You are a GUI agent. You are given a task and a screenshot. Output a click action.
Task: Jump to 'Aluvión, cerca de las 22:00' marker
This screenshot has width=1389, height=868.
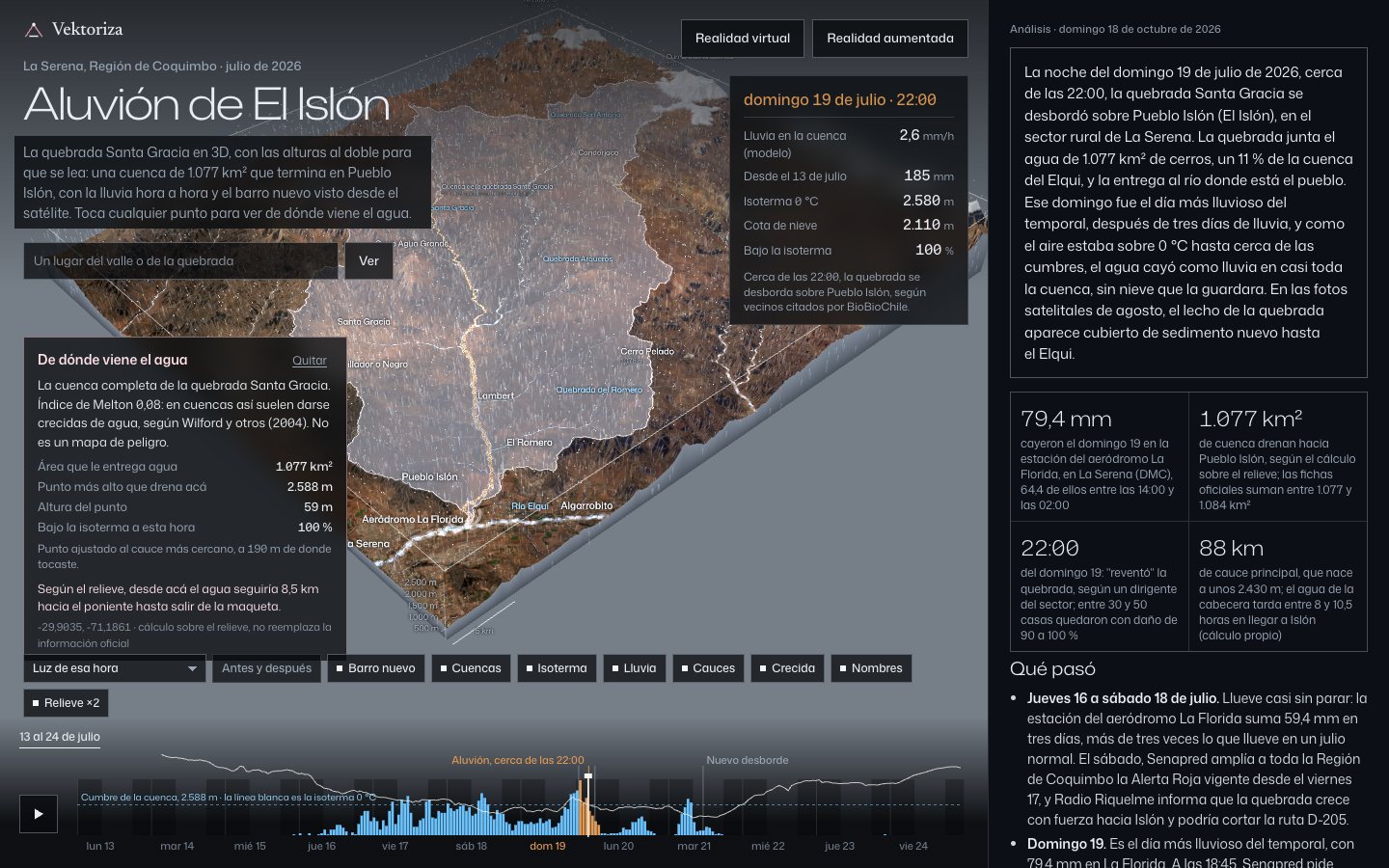[x=518, y=760]
